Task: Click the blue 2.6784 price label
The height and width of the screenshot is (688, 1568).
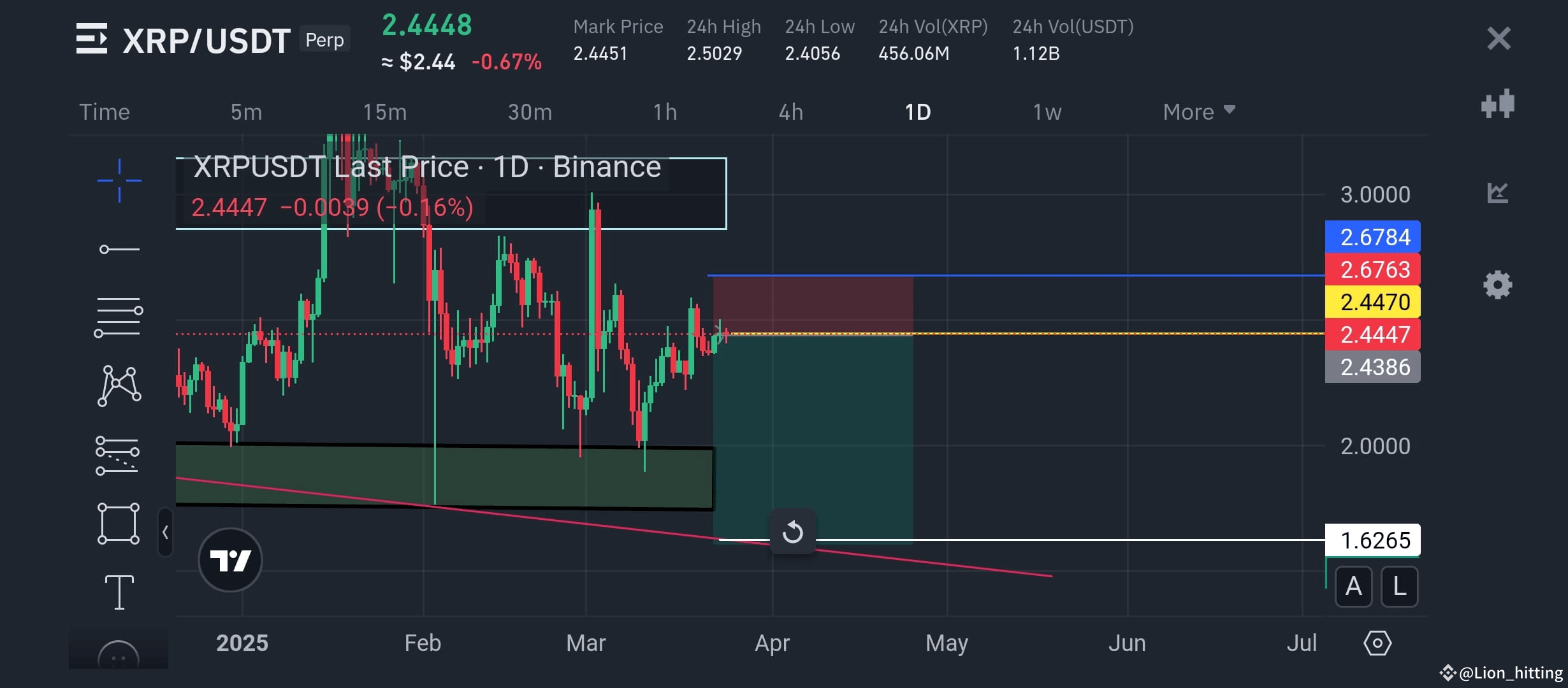Action: 1372,237
